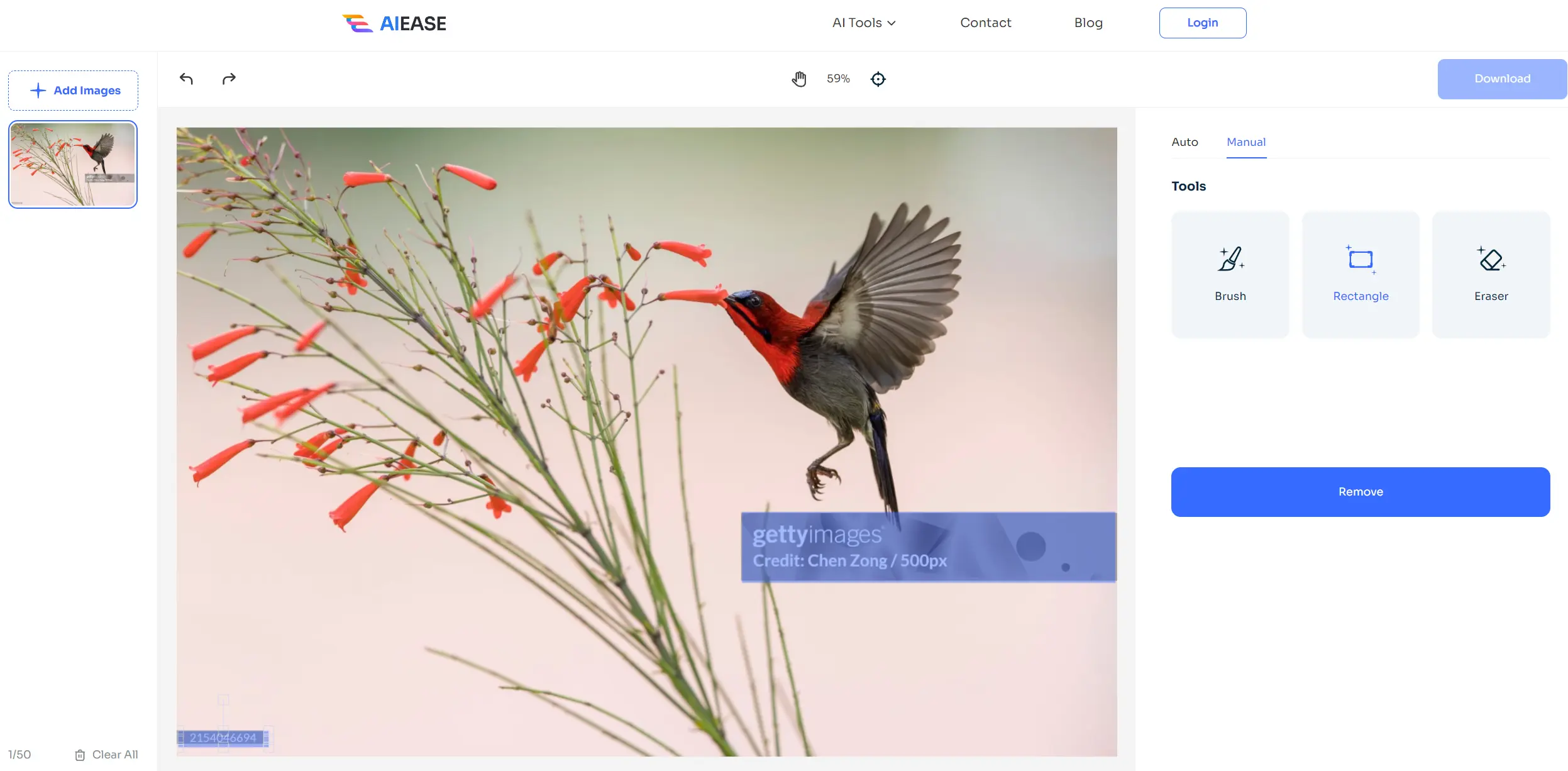Image resolution: width=1568 pixels, height=771 pixels.
Task: Expand the Tools panel section
Action: [1189, 185]
